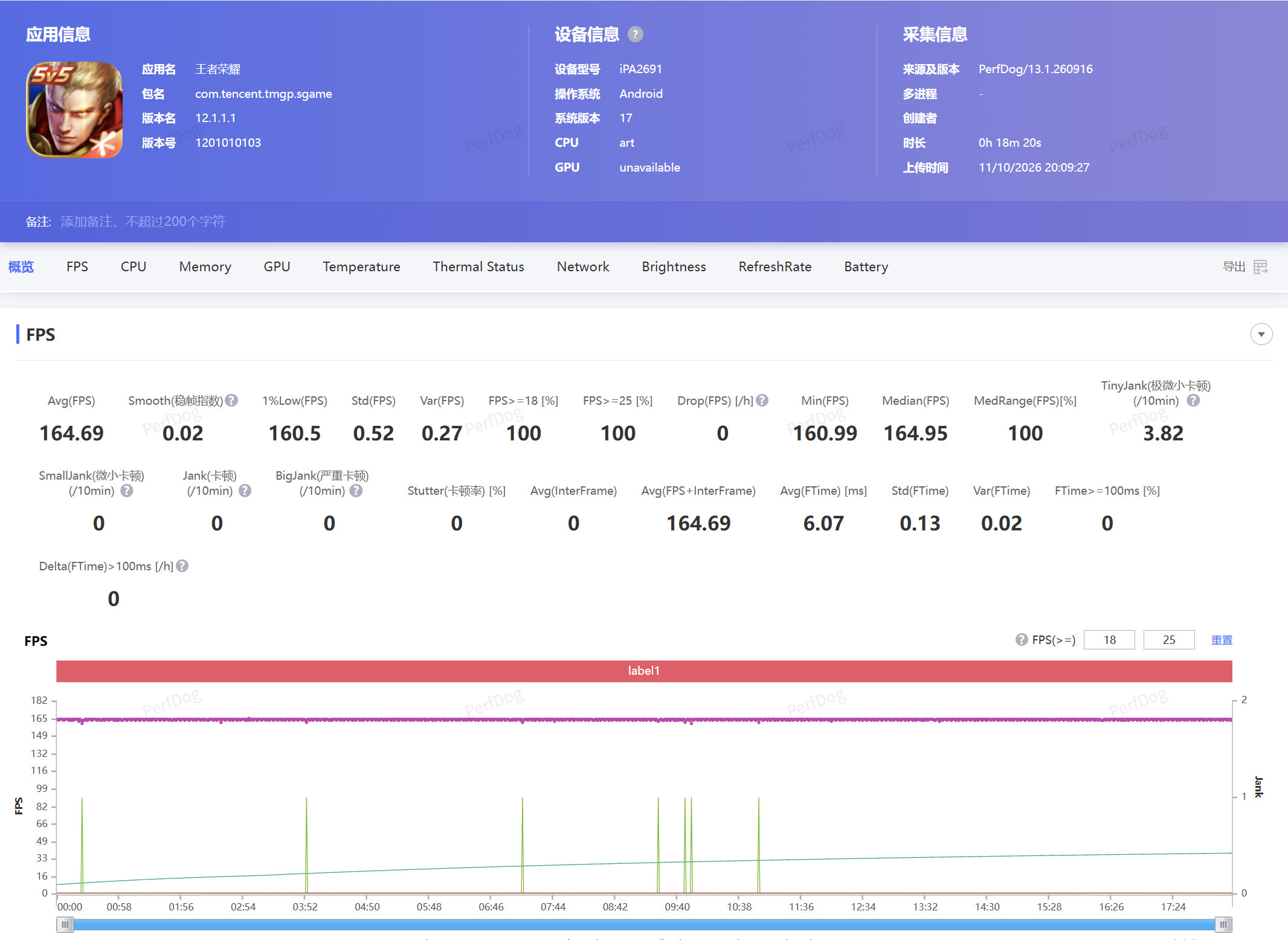Open the FPS tab
This screenshot has width=1288, height=940.
coord(77,267)
